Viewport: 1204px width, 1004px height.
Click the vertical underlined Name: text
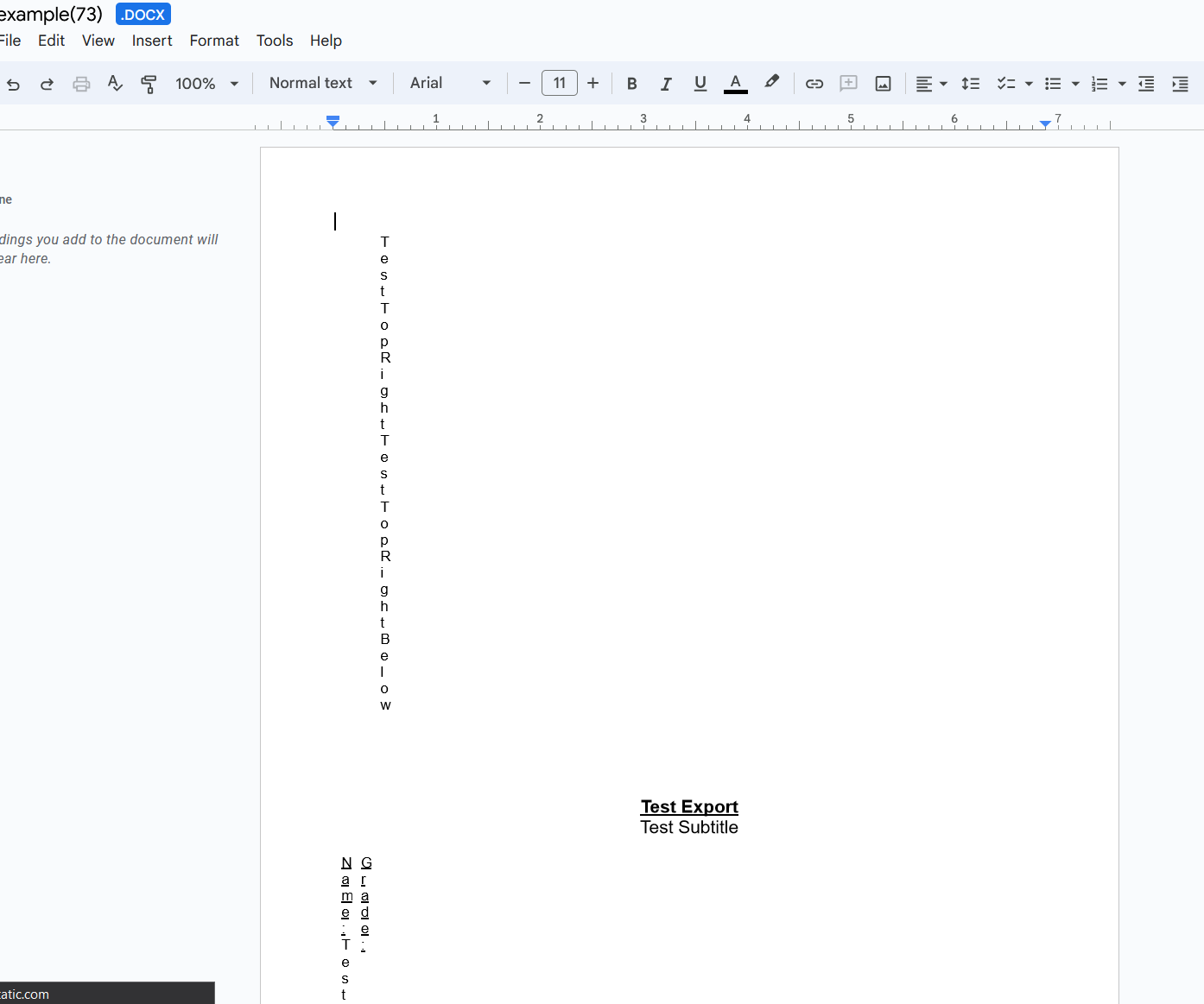point(345,896)
